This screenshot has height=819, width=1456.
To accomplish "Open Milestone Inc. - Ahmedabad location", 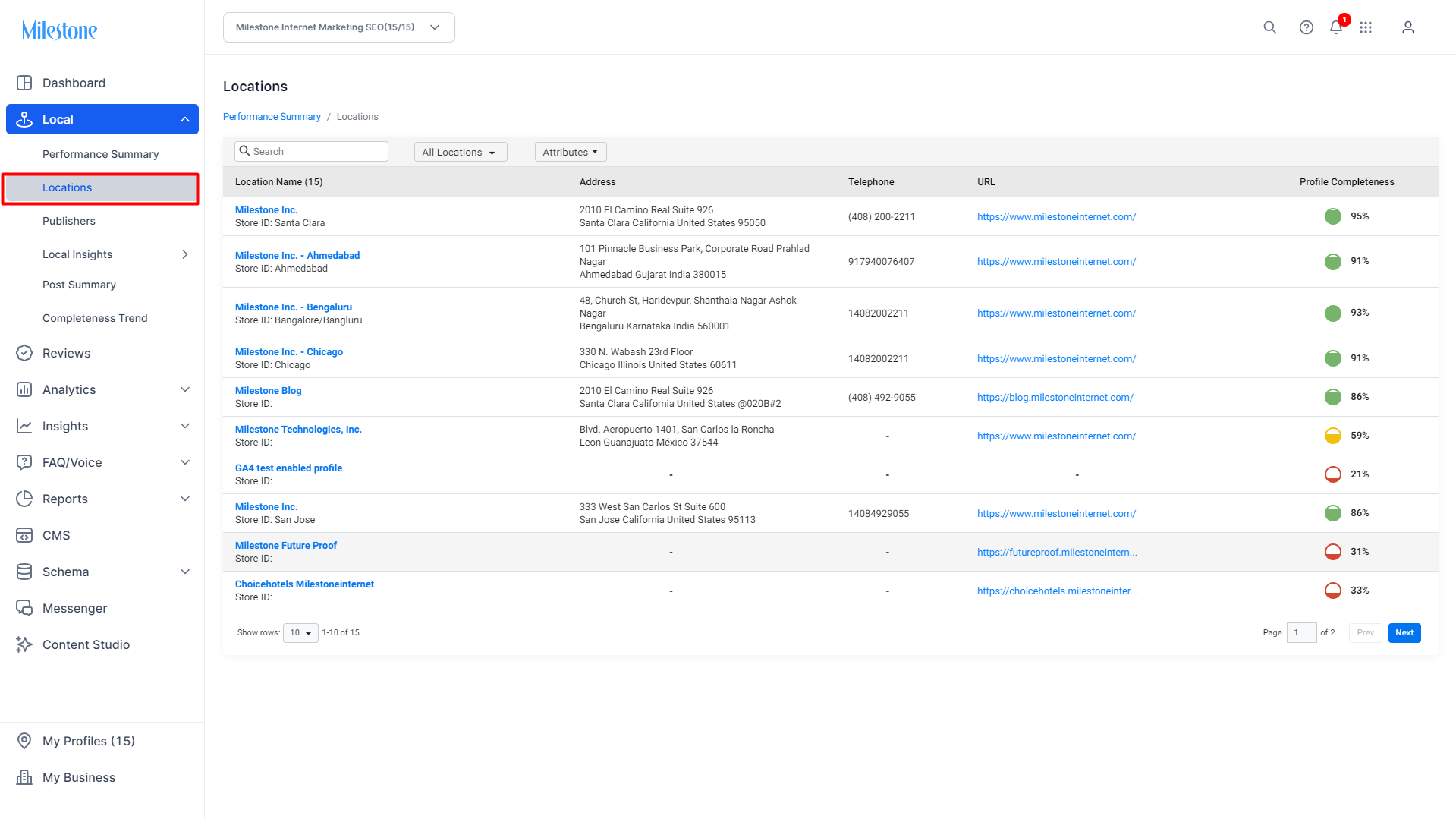I will click(297, 256).
